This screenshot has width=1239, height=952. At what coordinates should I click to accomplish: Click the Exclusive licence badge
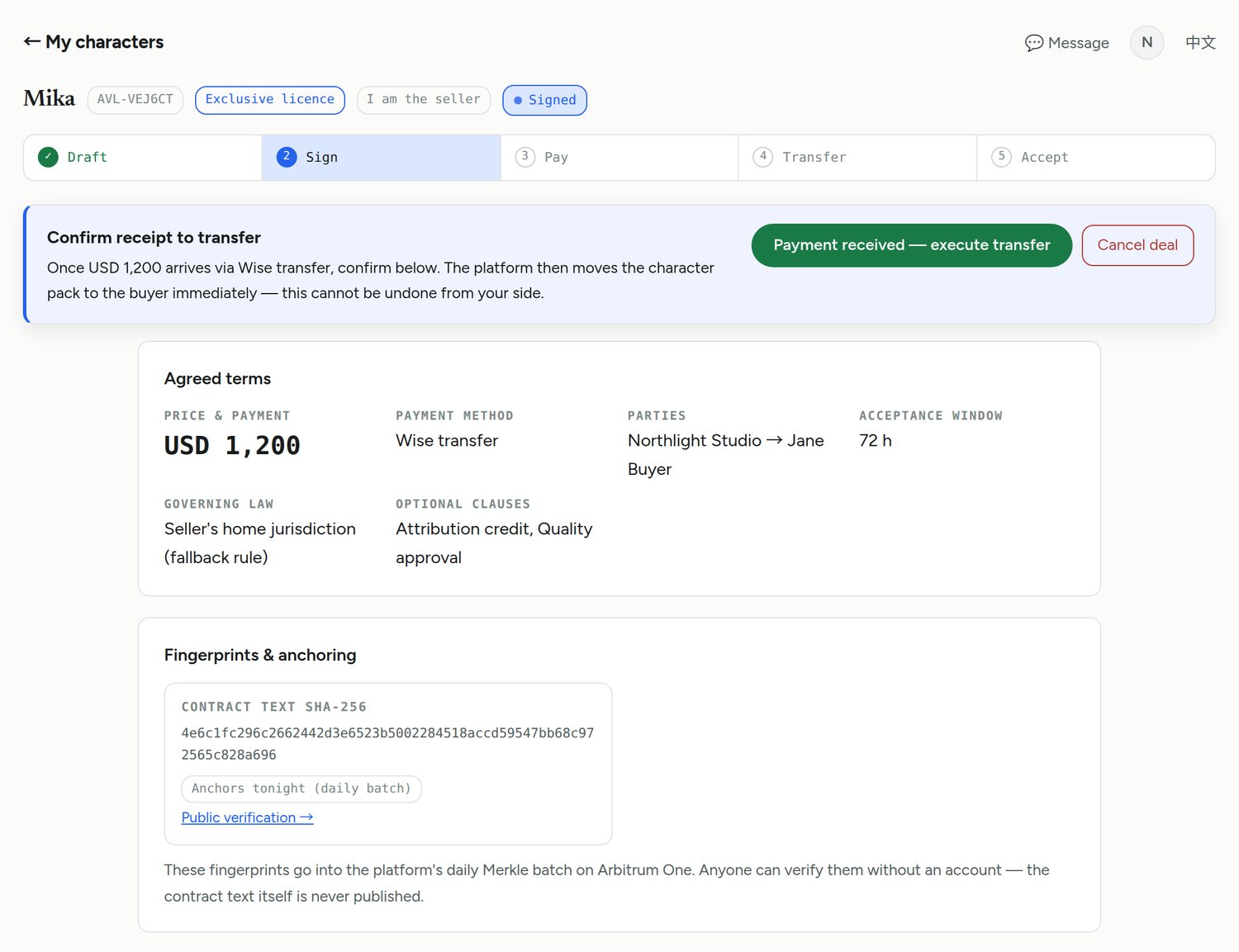tap(270, 100)
